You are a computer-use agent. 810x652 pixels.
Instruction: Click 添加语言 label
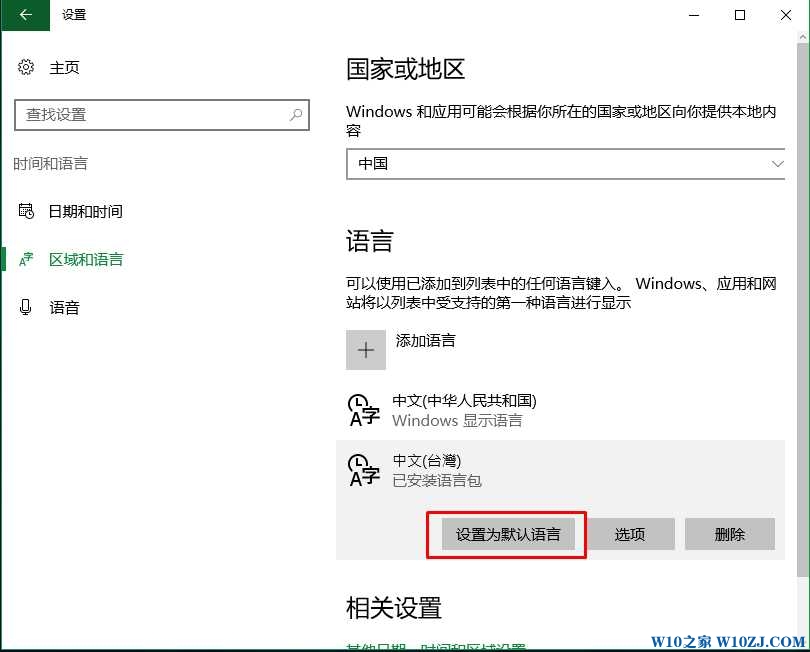[426, 340]
